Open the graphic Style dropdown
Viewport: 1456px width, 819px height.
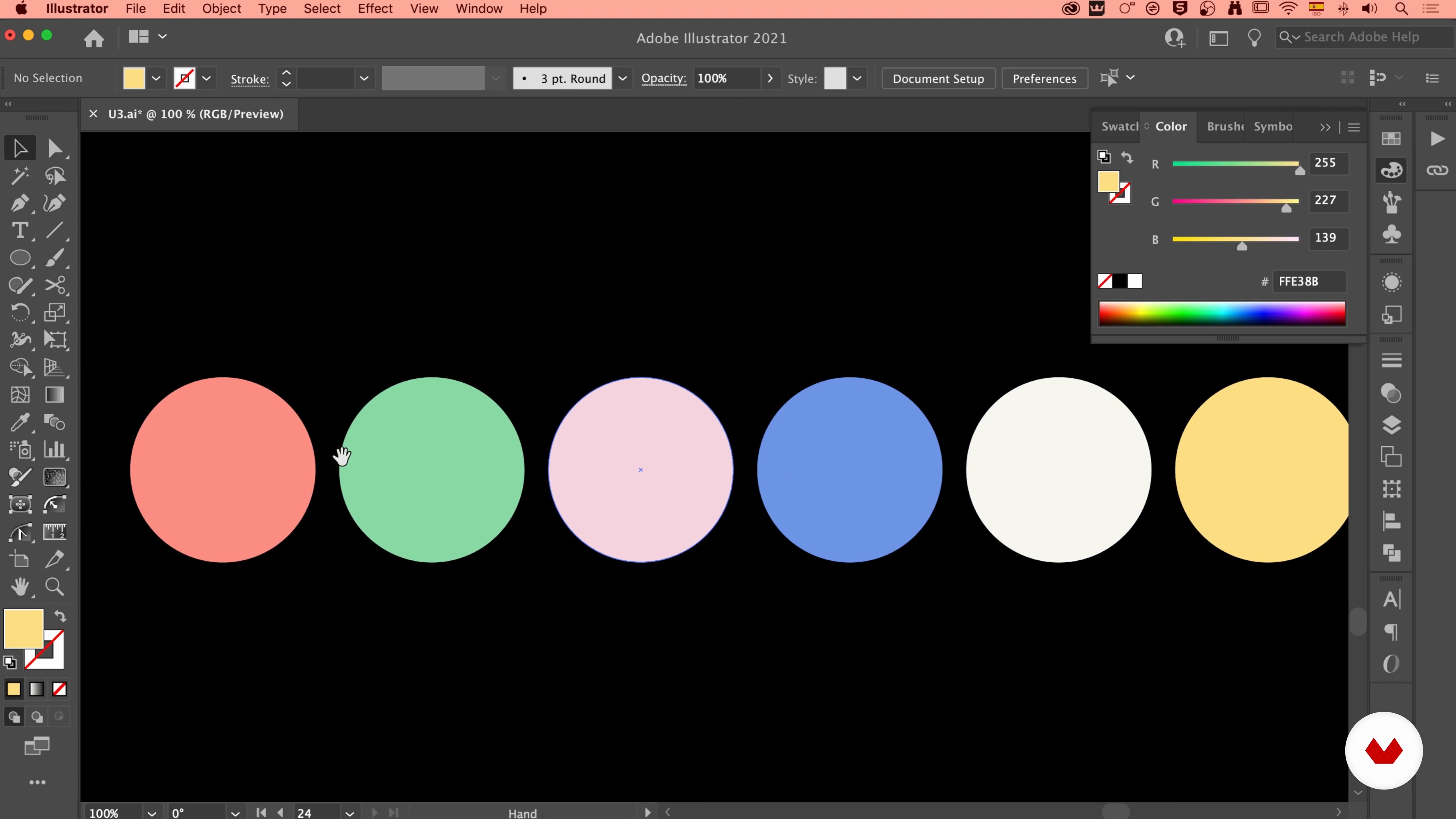click(857, 78)
